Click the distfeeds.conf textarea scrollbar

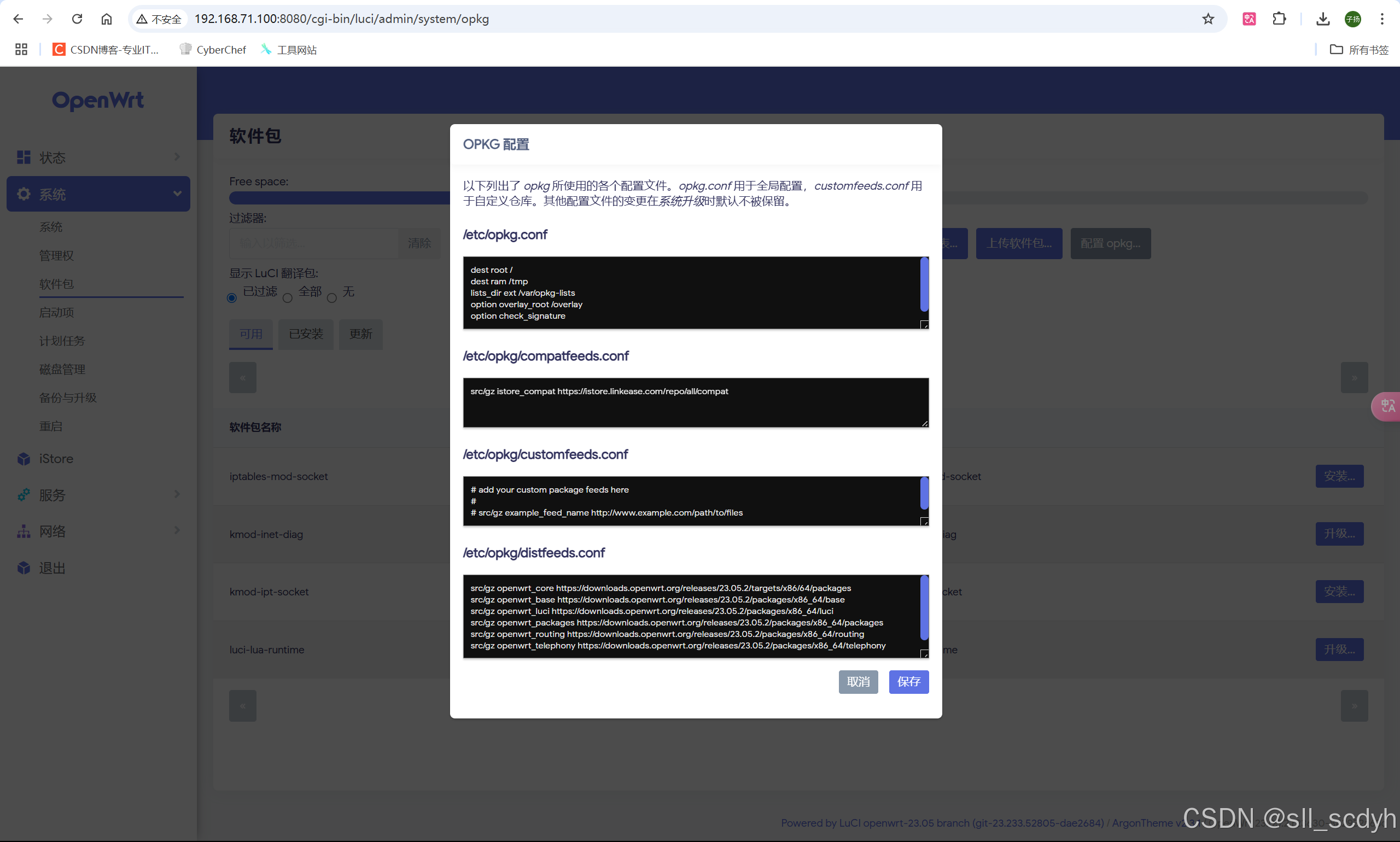(x=924, y=607)
